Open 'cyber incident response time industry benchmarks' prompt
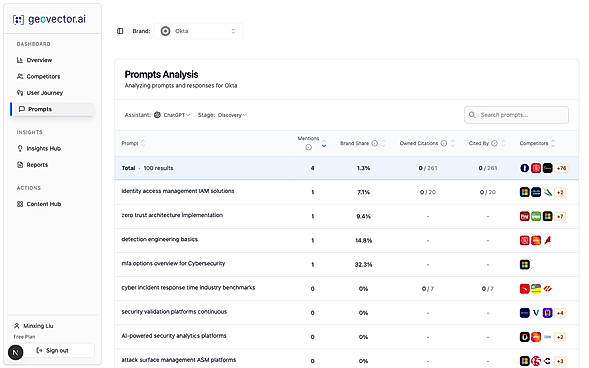 click(188, 288)
